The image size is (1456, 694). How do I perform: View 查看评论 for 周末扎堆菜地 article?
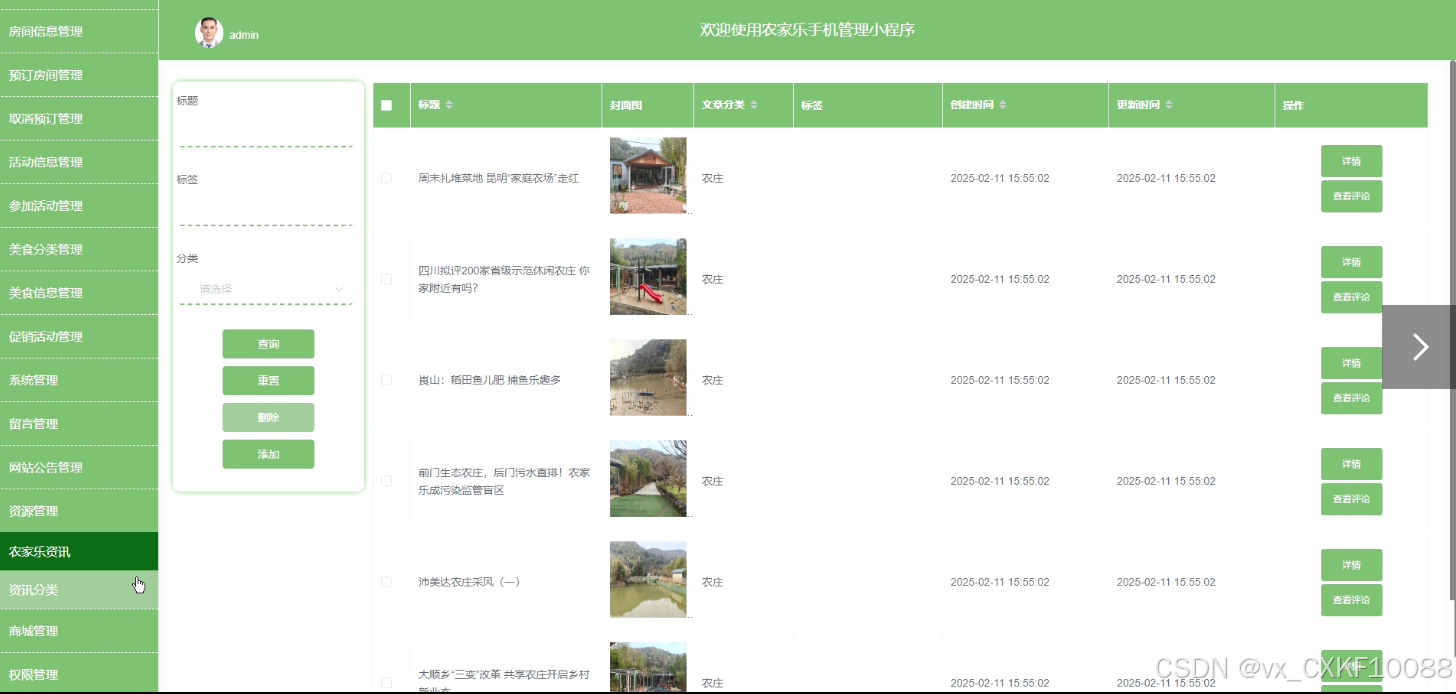coord(1351,196)
